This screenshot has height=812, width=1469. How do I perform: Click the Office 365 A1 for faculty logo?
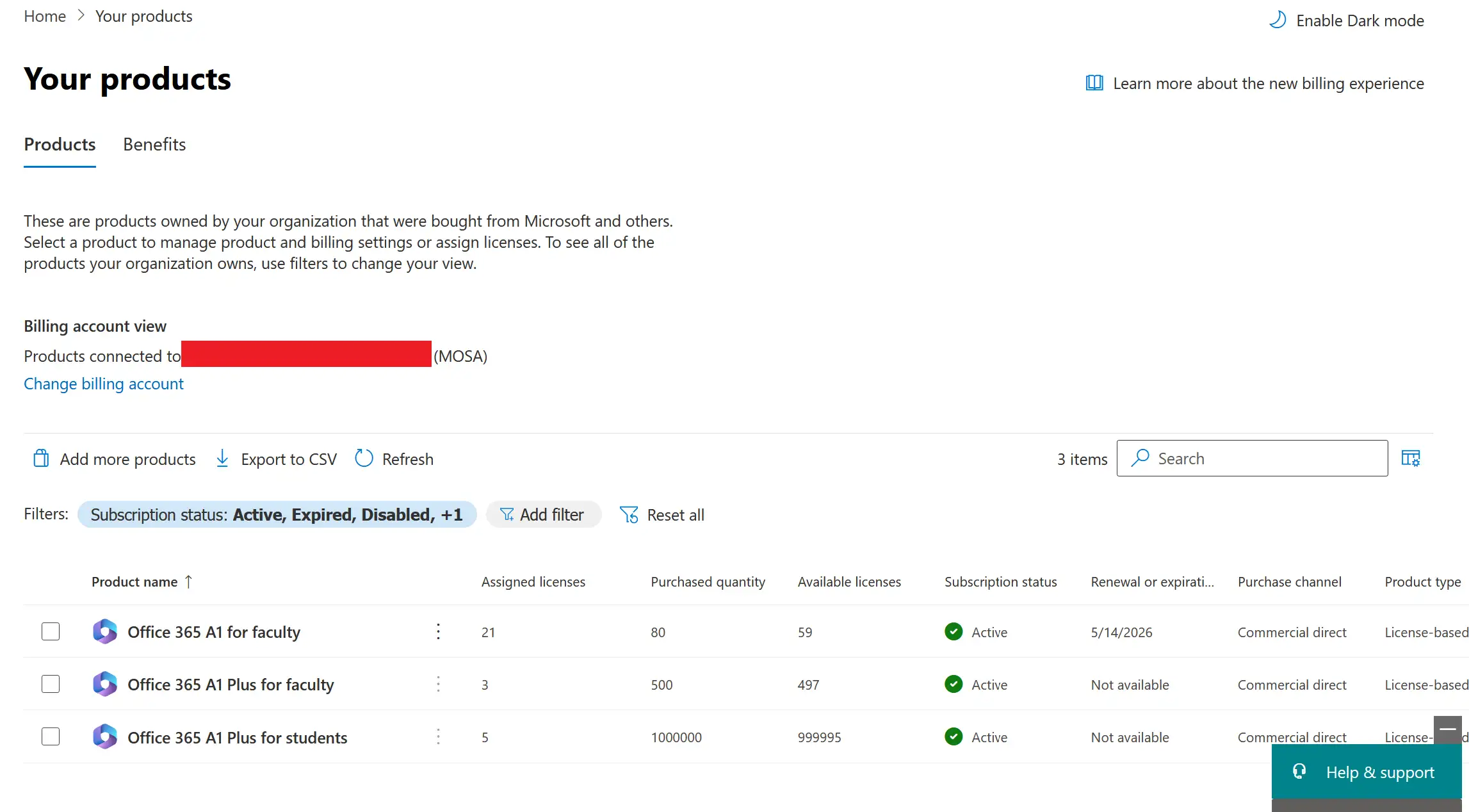(x=105, y=632)
